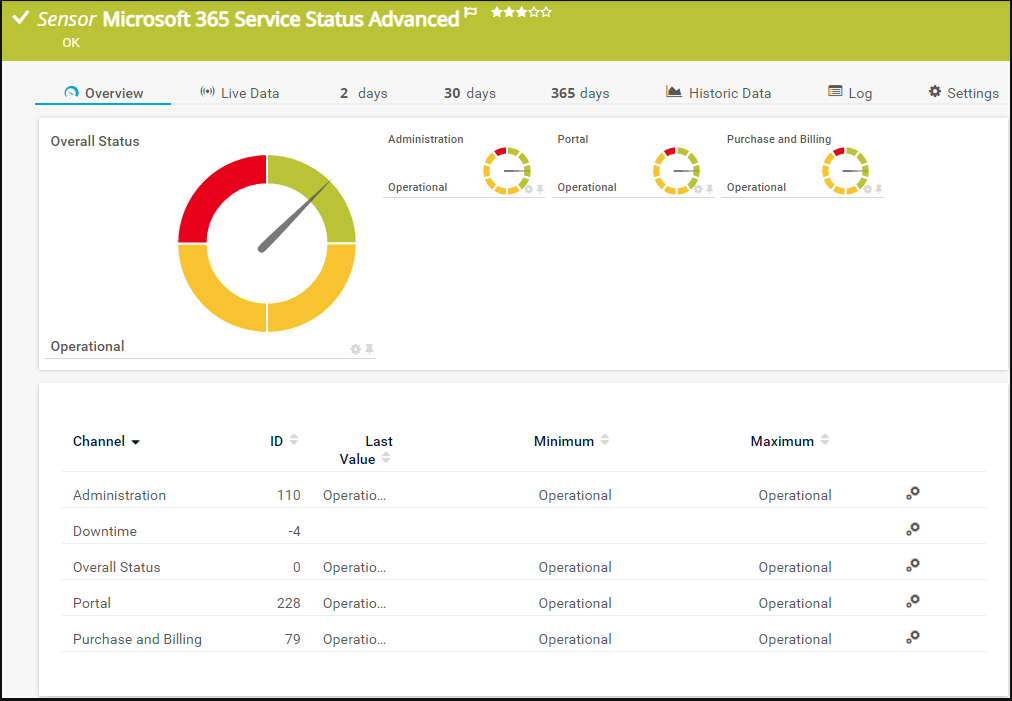Open channel settings for Purchase and Billing row
The image size is (1012, 701).
(912, 636)
